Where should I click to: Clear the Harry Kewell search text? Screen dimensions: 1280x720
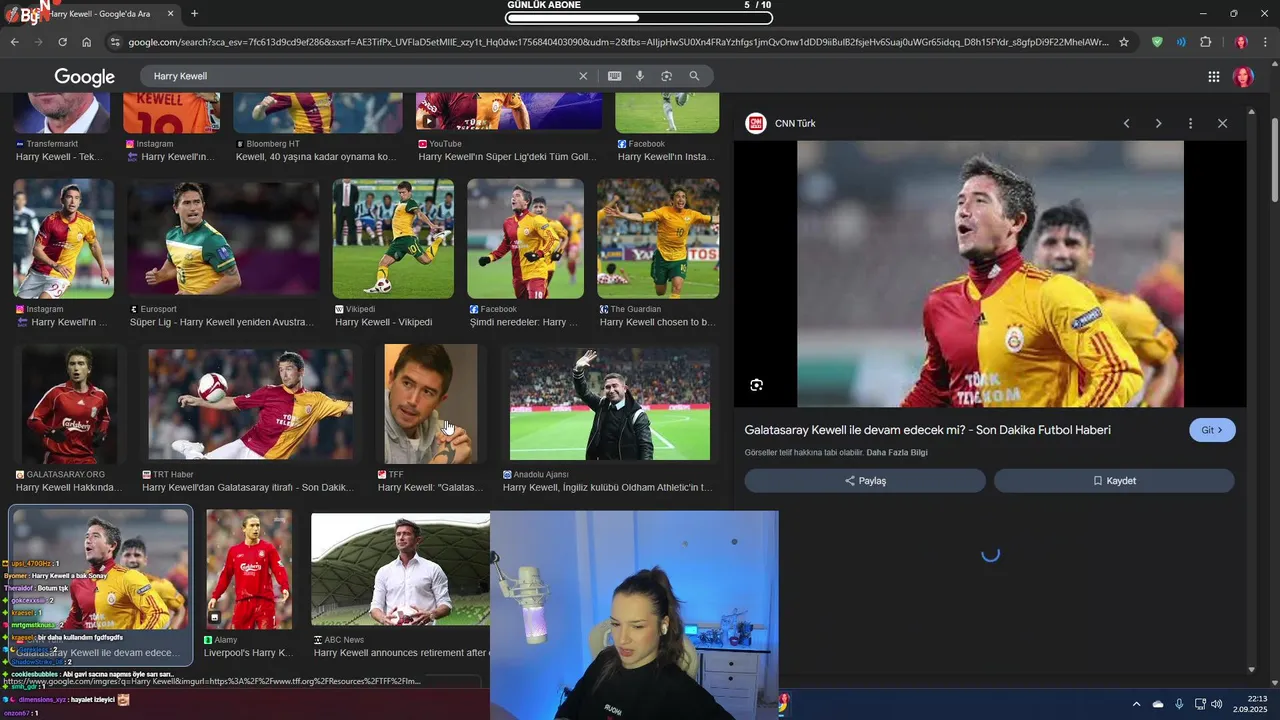click(x=583, y=76)
